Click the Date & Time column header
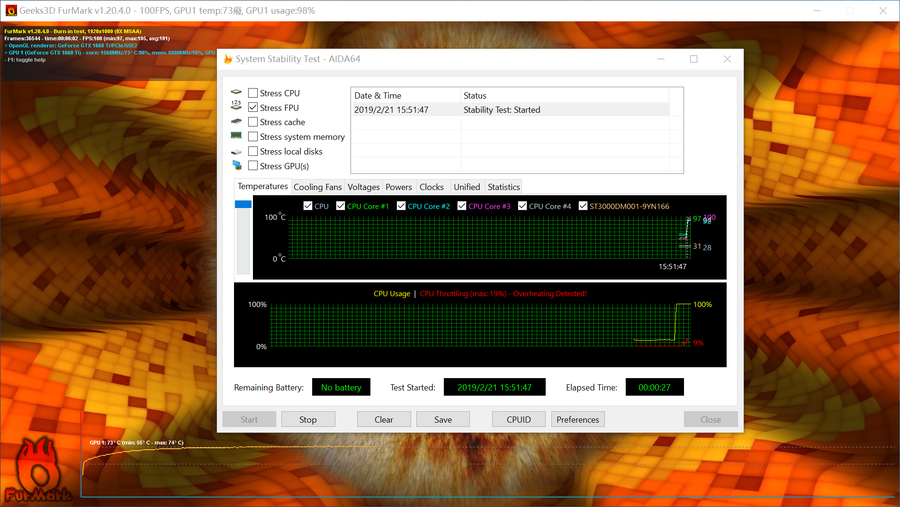Viewport: 900px width, 507px height. (x=405, y=95)
